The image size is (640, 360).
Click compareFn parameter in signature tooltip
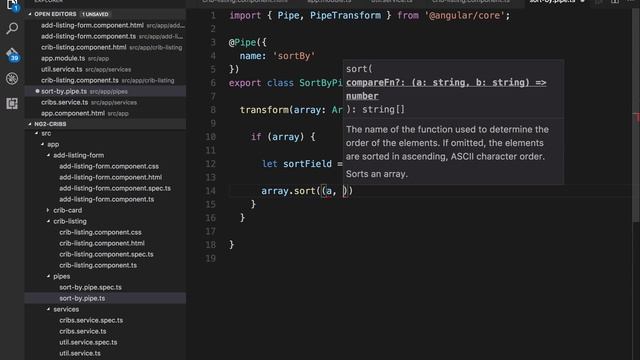tap(446, 89)
